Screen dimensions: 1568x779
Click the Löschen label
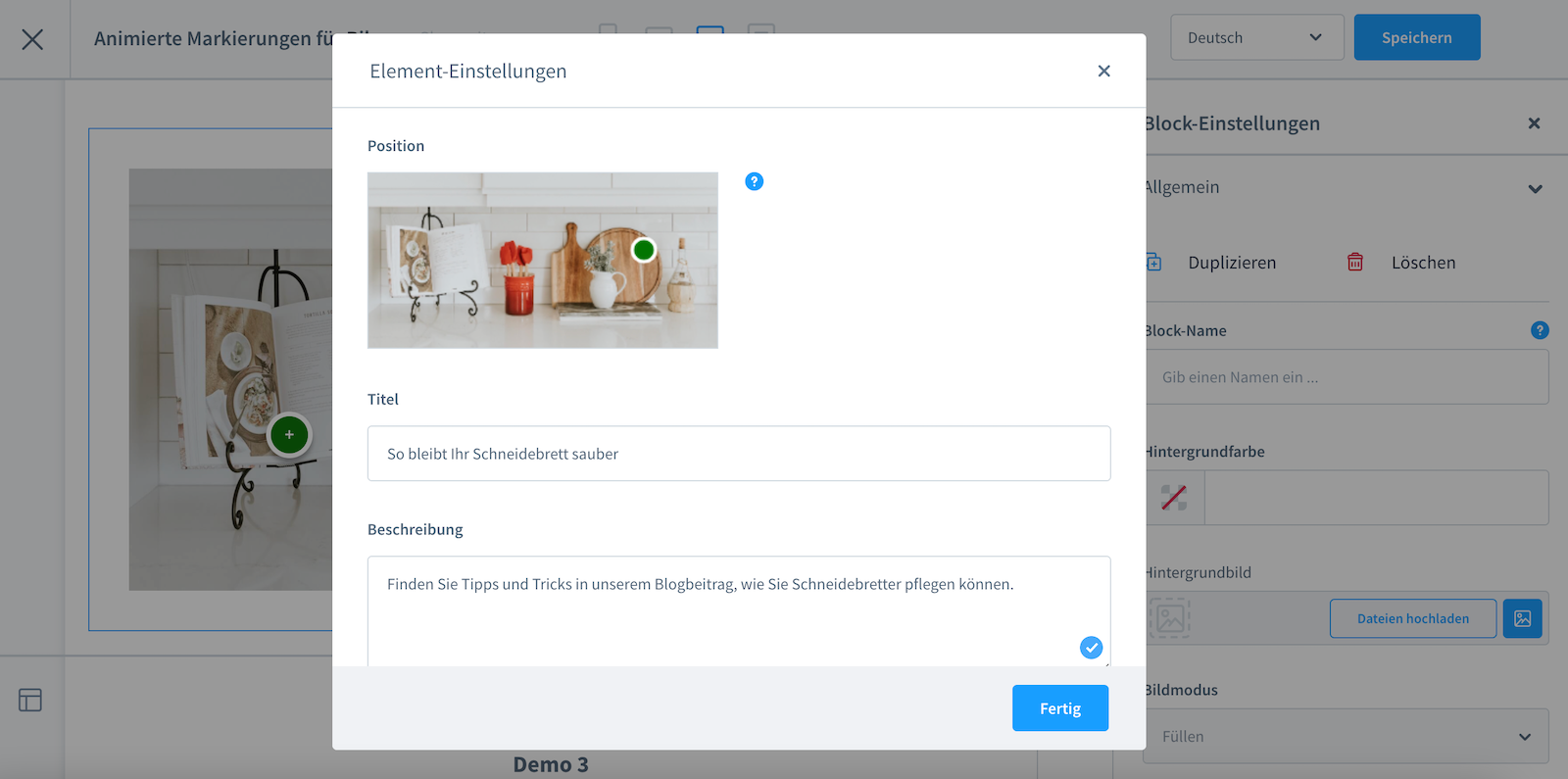coord(1423,263)
